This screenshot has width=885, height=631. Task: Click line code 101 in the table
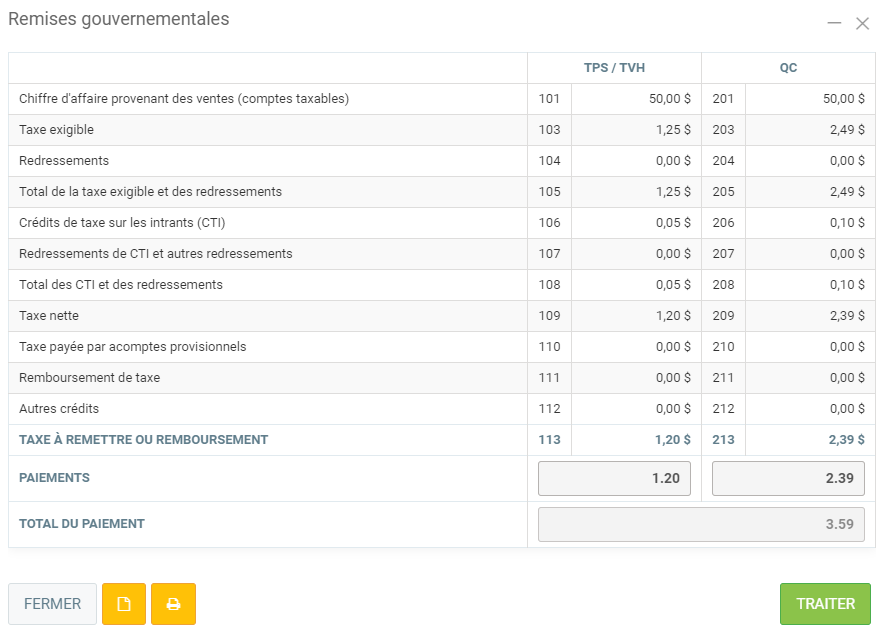tap(549, 99)
